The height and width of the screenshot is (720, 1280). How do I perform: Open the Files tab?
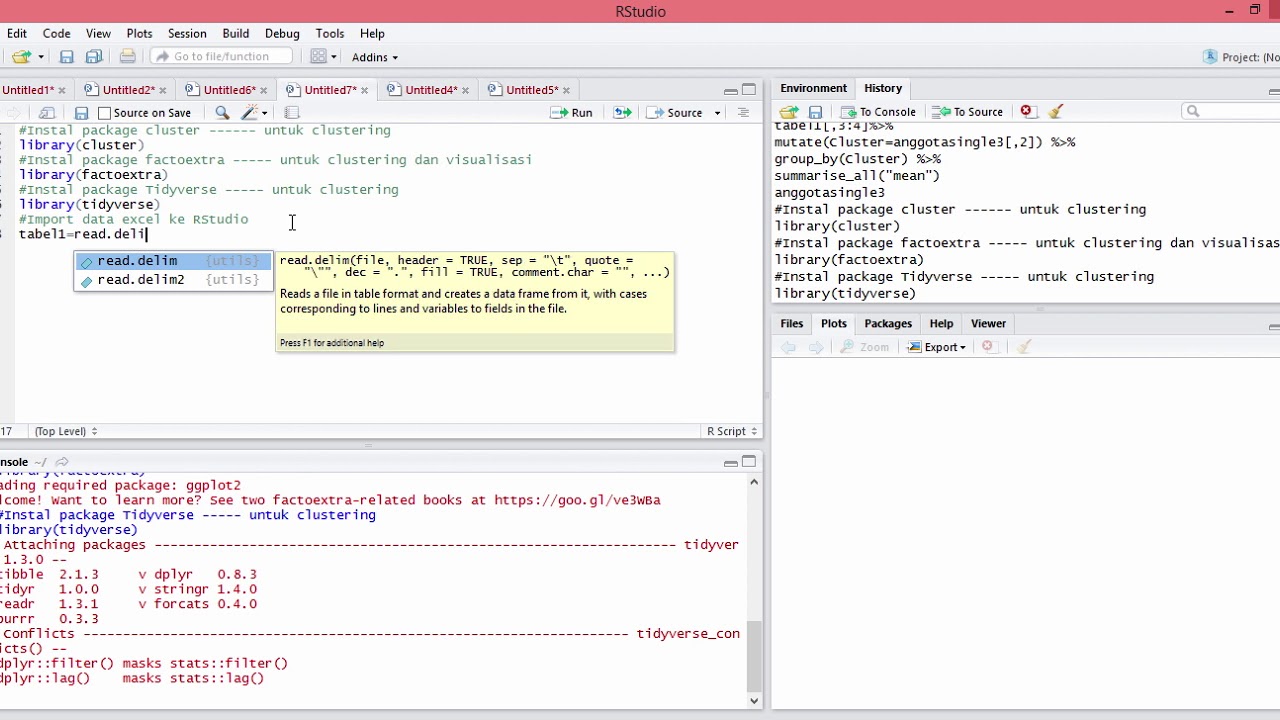tap(792, 324)
